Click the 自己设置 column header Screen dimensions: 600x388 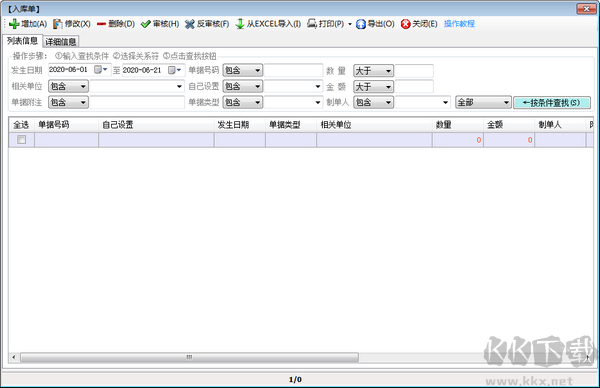[x=156, y=125]
